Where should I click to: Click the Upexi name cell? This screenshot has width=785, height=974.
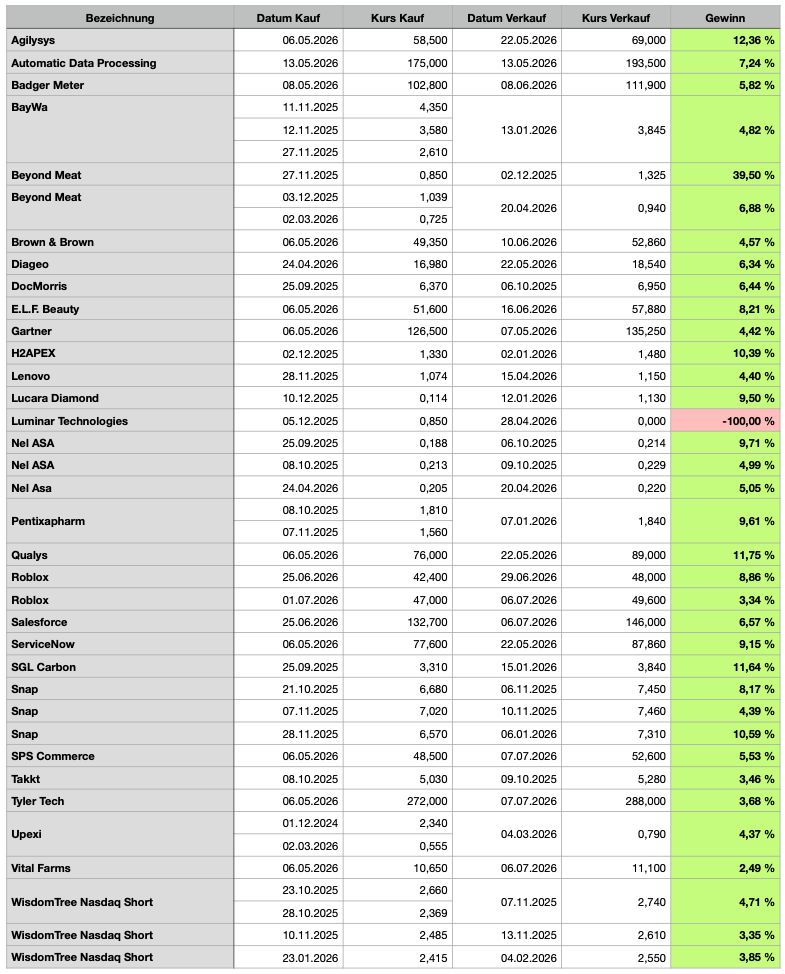[x=120, y=834]
